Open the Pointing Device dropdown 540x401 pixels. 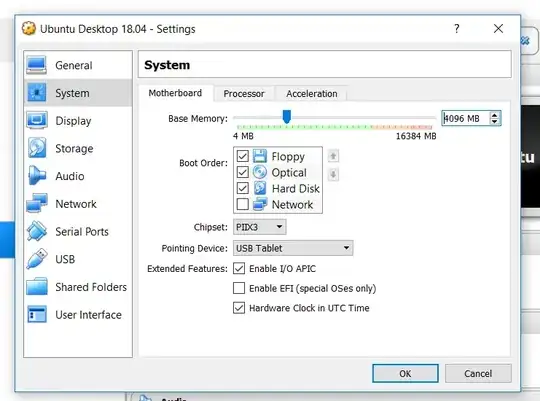[293, 248]
